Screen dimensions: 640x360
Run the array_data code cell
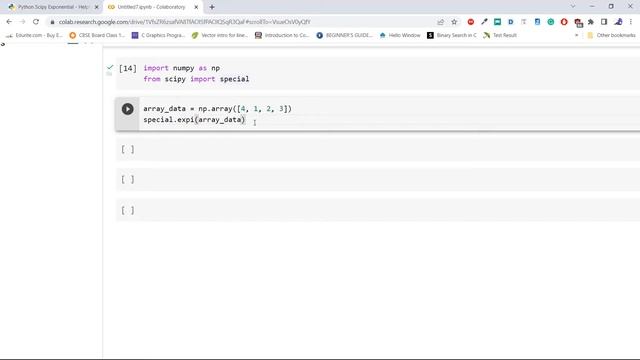(127, 109)
